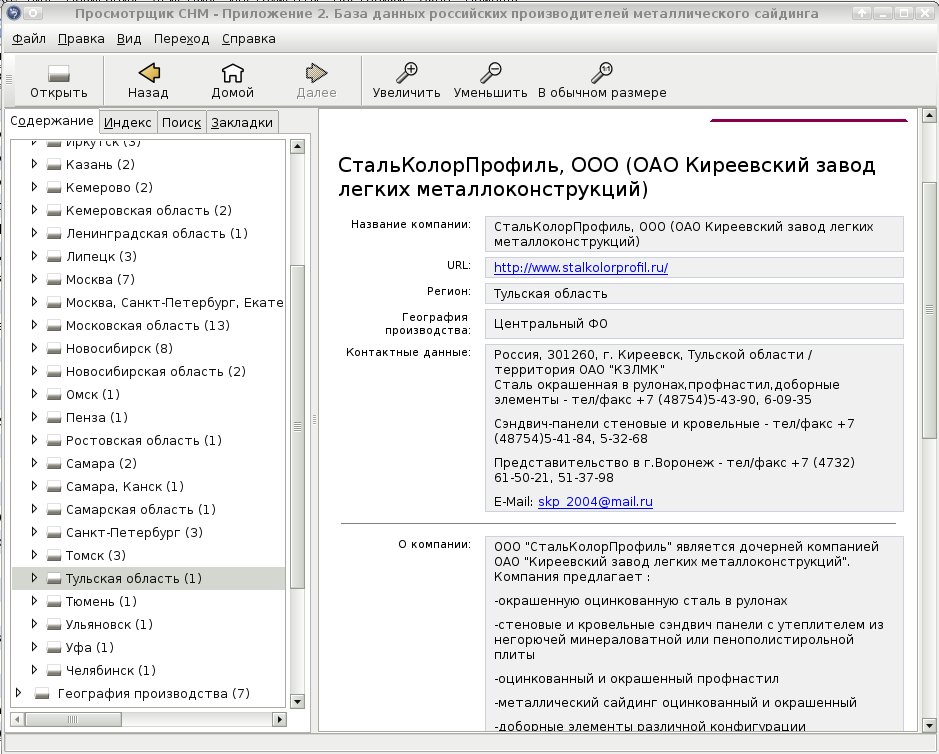
Task: Expand the Кемеровская область (2) node
Action: click(34, 210)
